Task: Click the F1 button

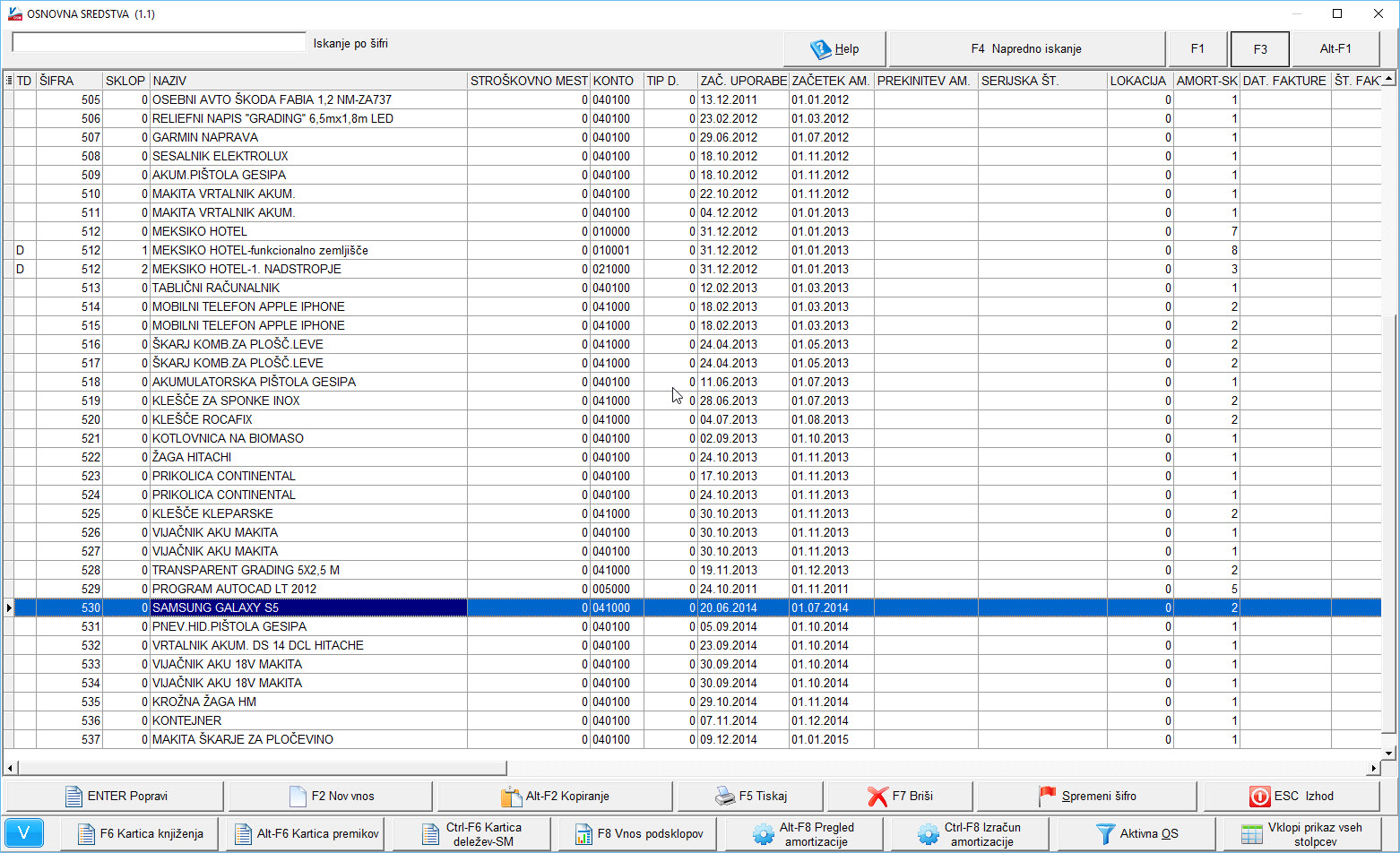Action: click(x=1197, y=49)
